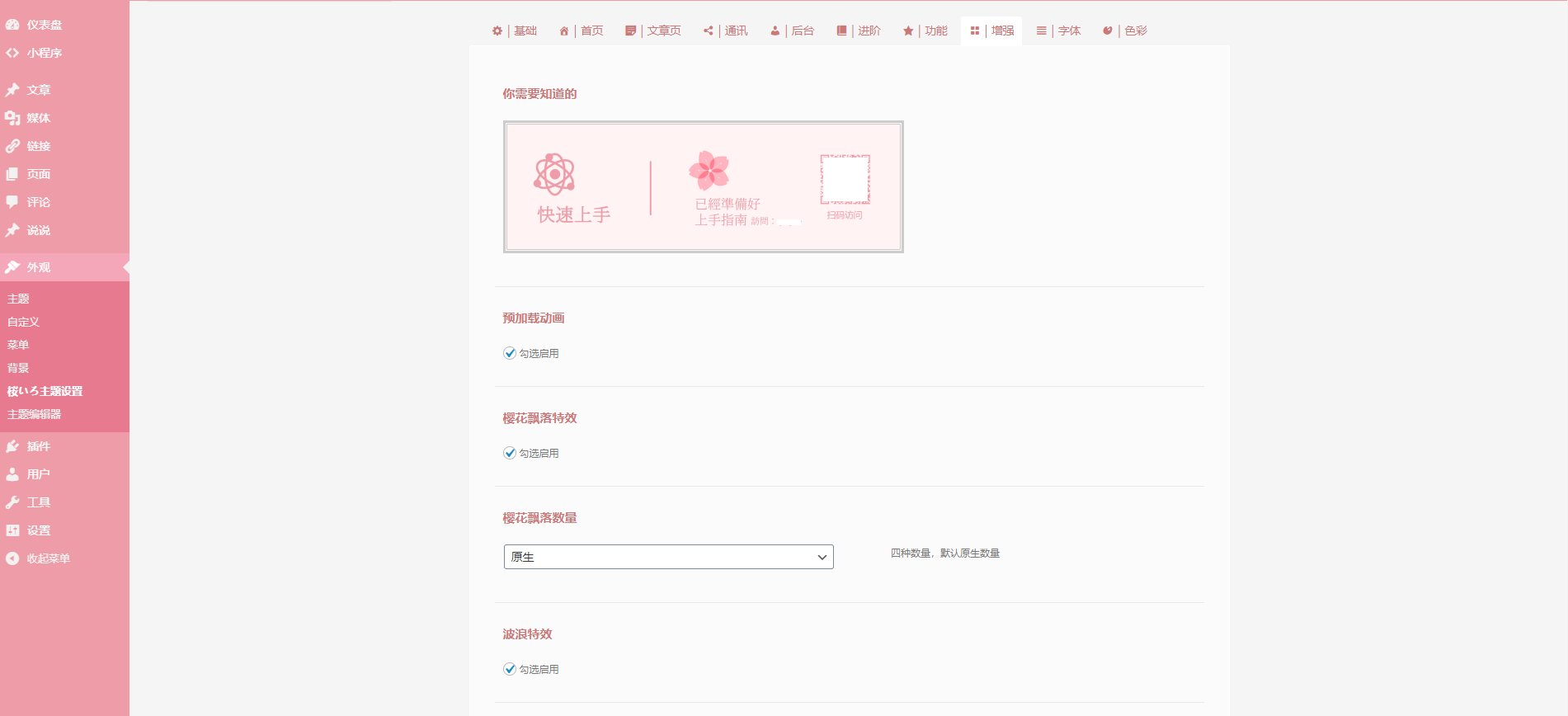Collapse sidebar using 收起菜单 icon
Viewport: 1568px width, 716px height.
12,558
